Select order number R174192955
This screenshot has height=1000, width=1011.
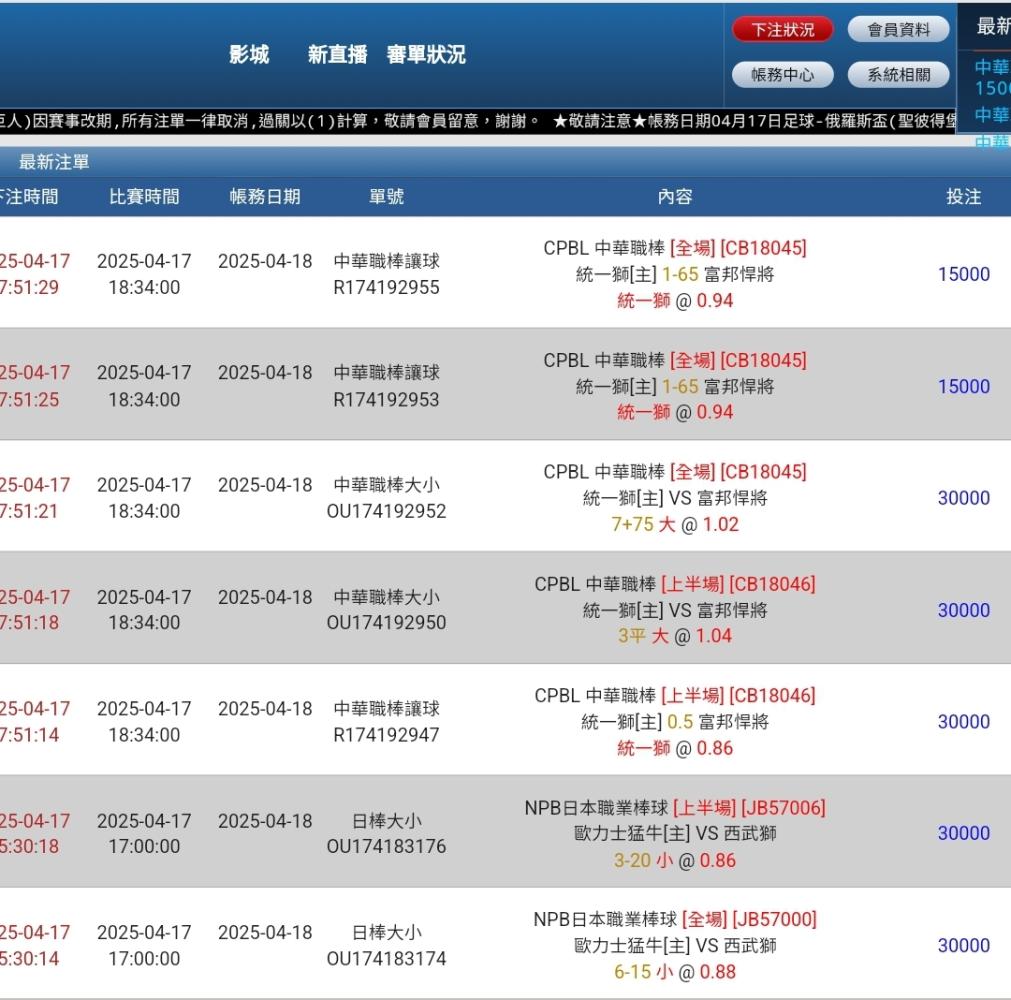(386, 288)
